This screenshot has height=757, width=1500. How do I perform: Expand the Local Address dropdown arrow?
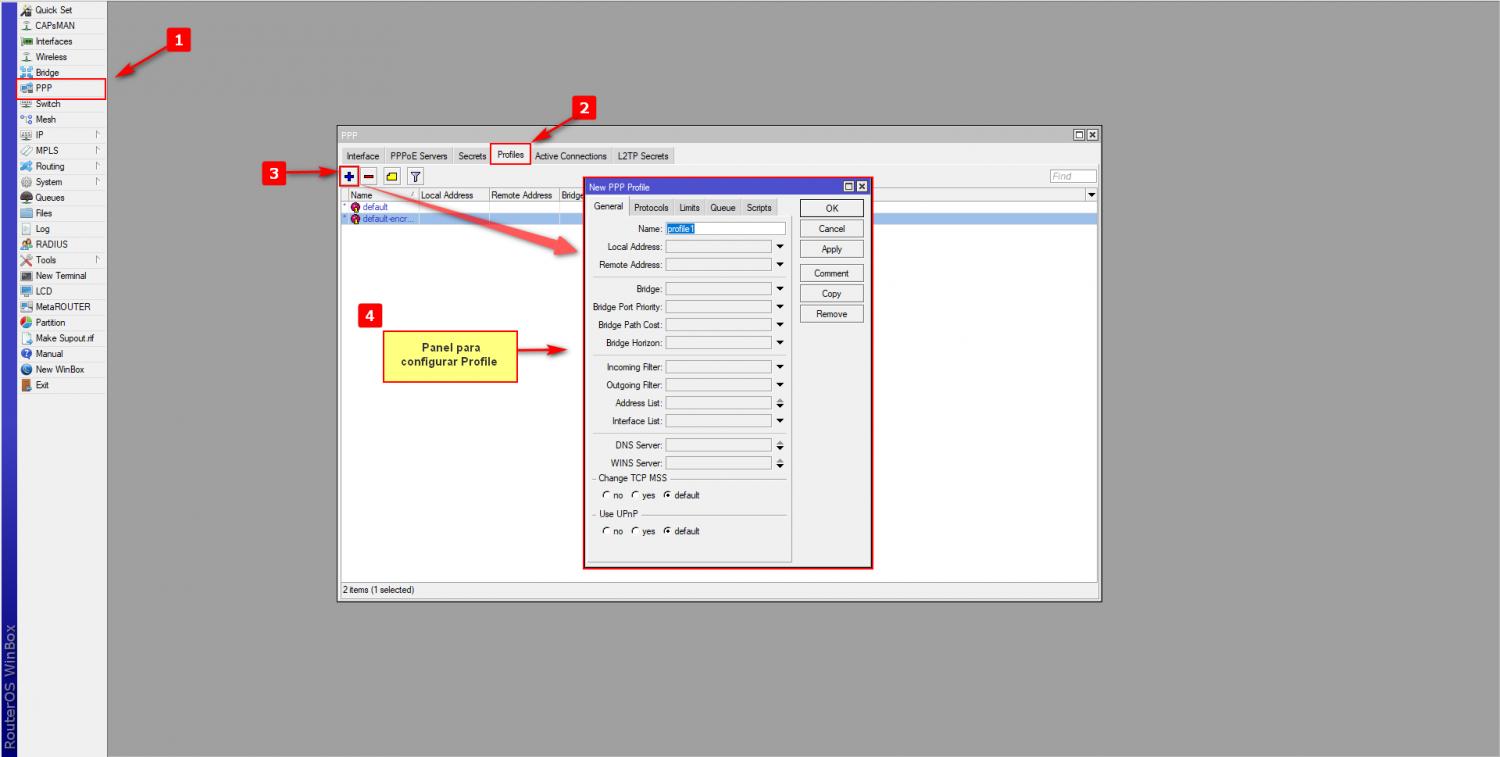pyautogui.click(x=779, y=247)
